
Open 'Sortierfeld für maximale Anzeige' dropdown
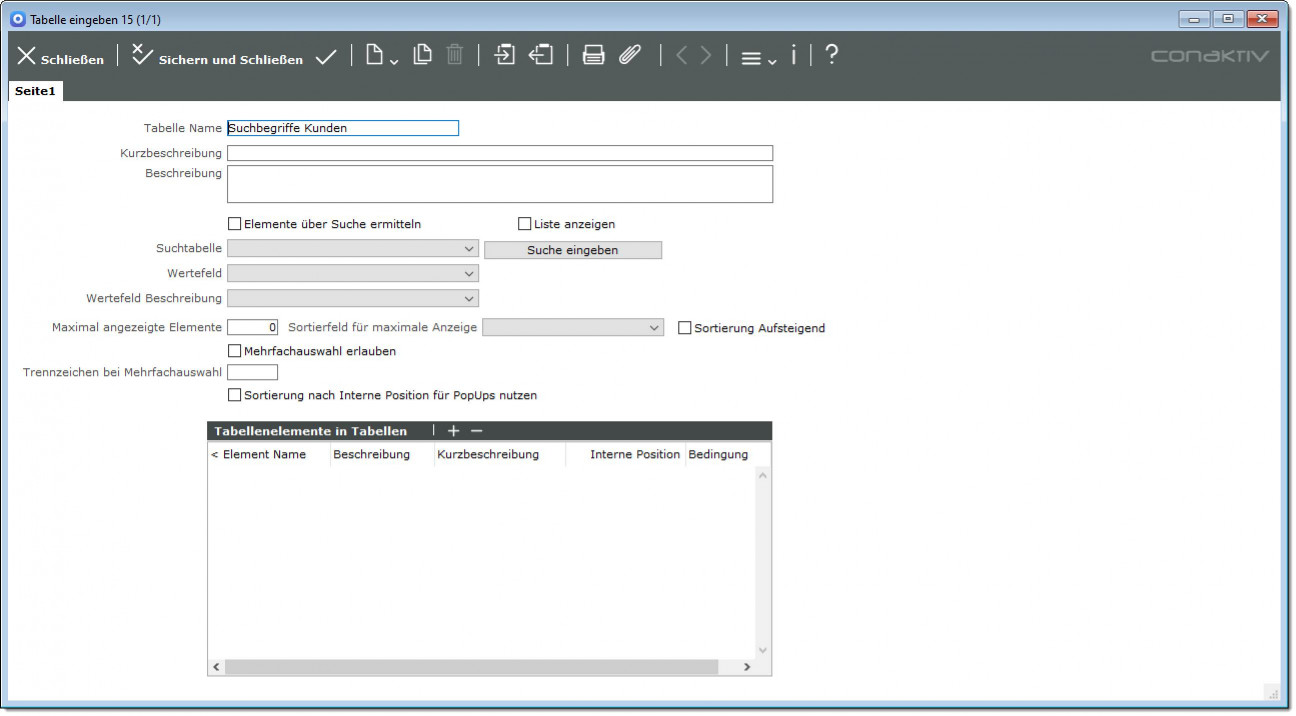click(573, 327)
